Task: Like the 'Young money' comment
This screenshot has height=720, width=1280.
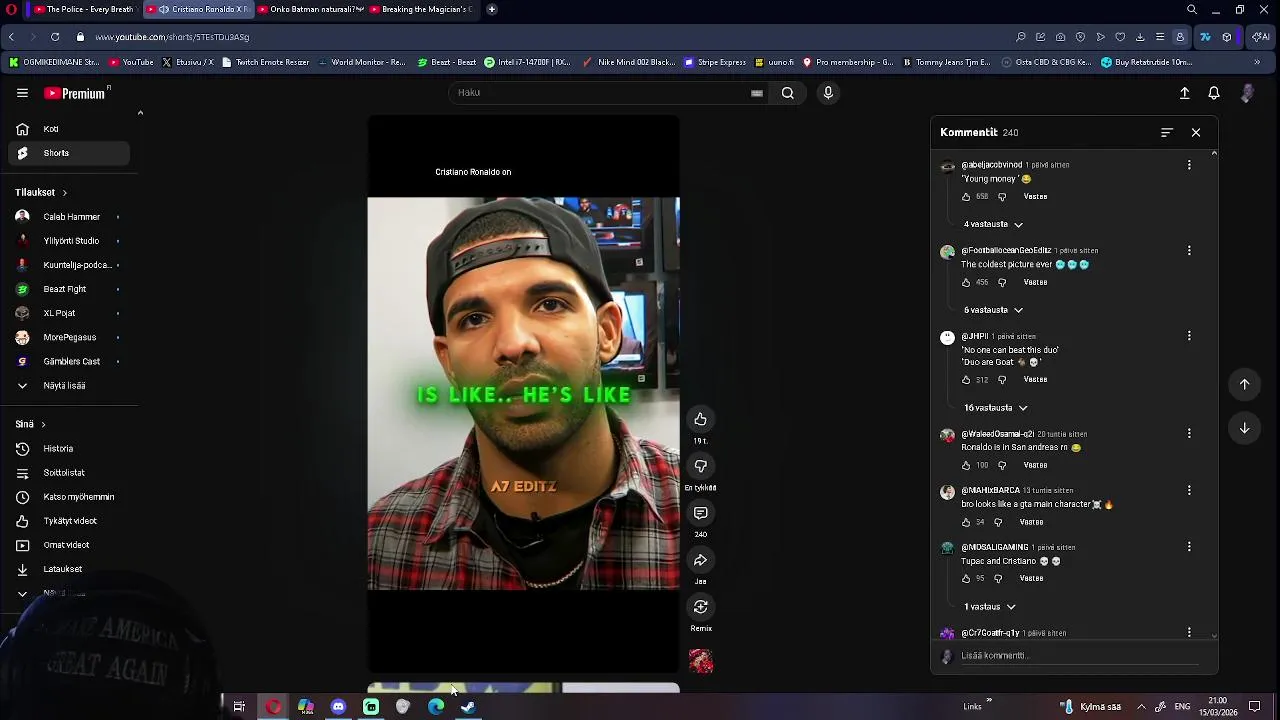Action: pyautogui.click(x=966, y=197)
